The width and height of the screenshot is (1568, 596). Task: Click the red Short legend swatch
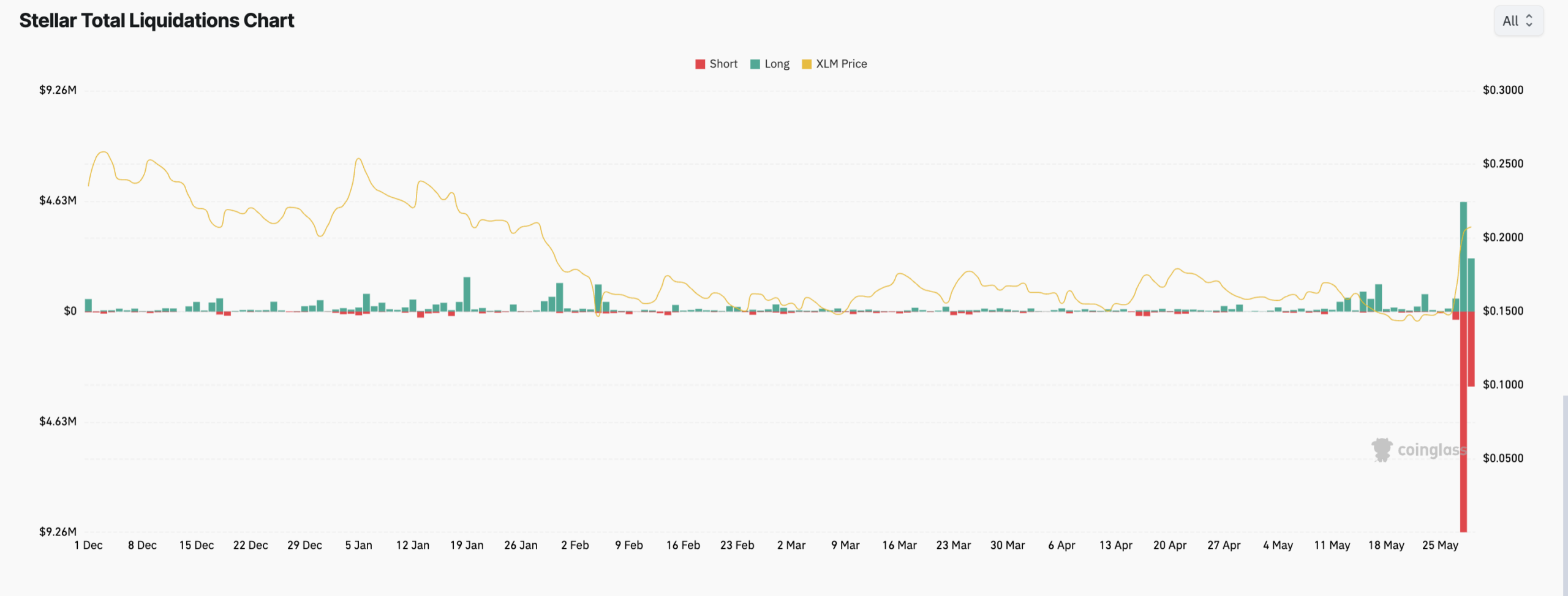point(700,64)
